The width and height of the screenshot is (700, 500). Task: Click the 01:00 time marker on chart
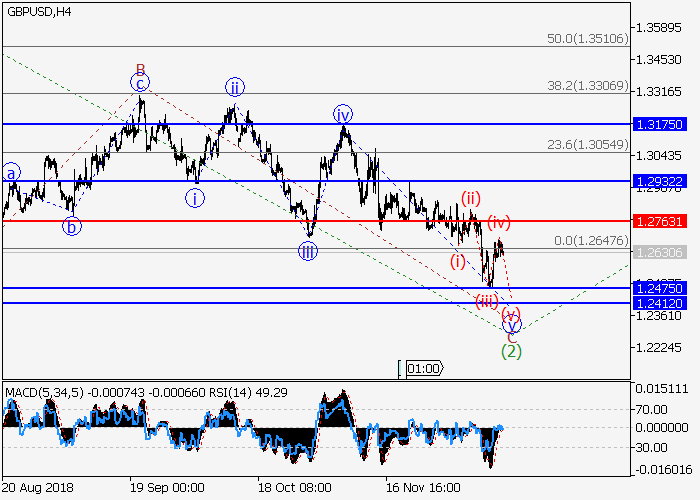click(x=424, y=368)
